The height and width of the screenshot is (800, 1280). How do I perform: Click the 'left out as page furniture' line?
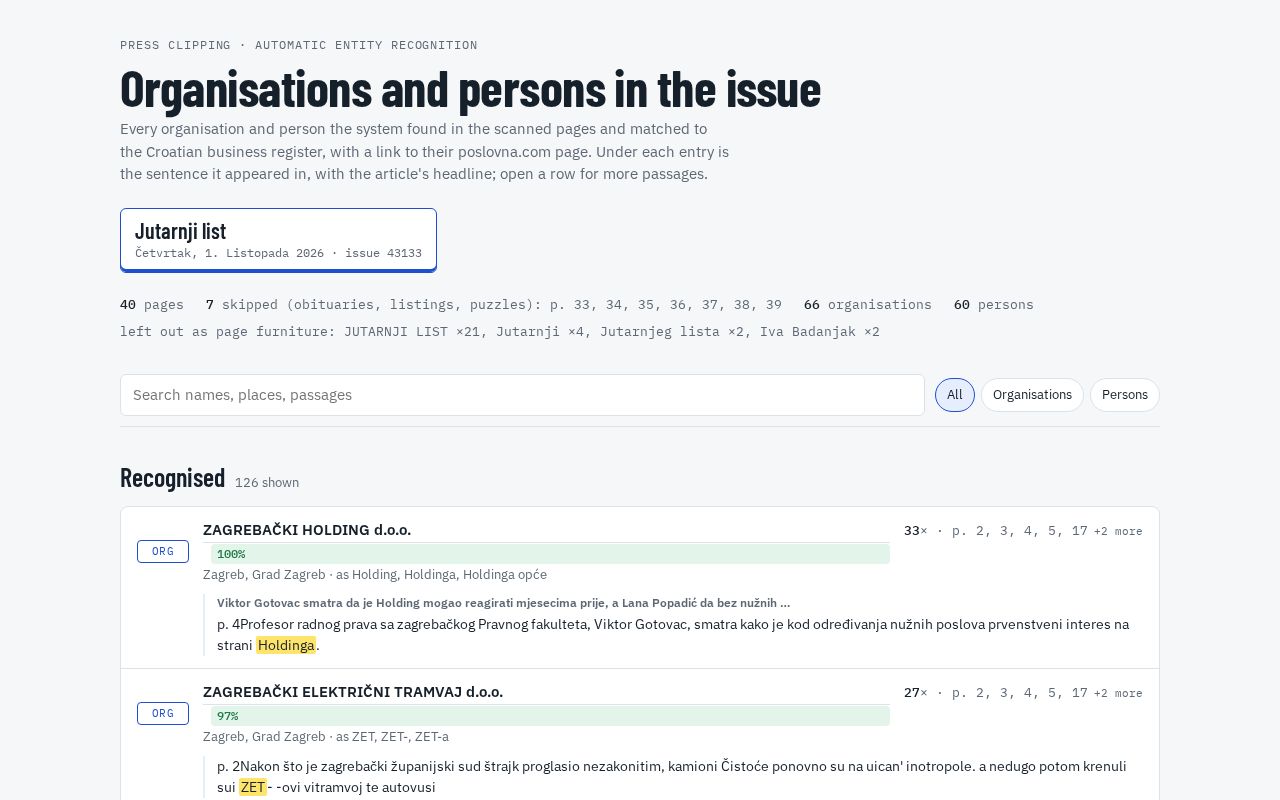pyautogui.click(x=500, y=331)
